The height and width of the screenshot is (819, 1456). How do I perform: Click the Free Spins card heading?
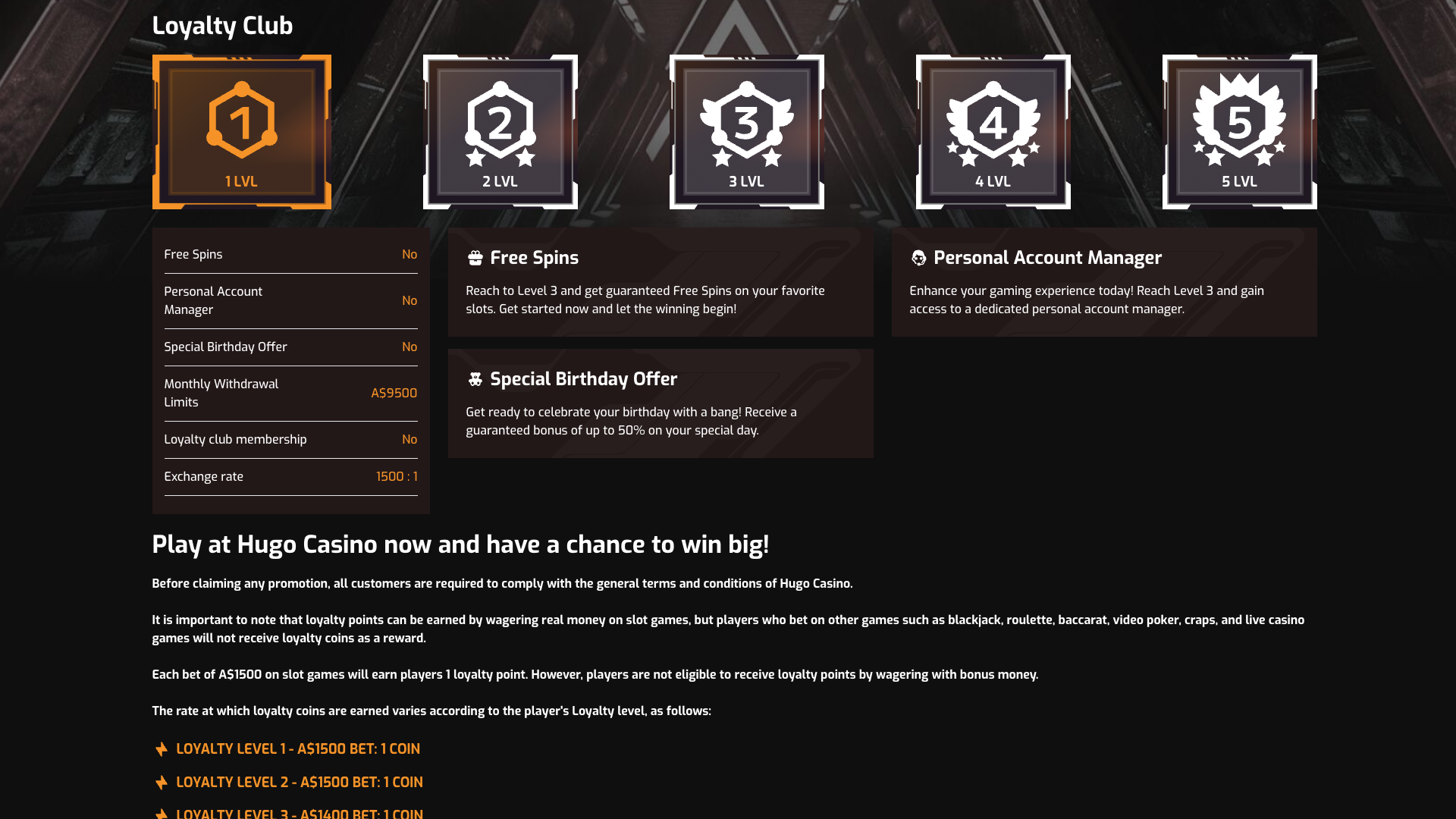[534, 258]
